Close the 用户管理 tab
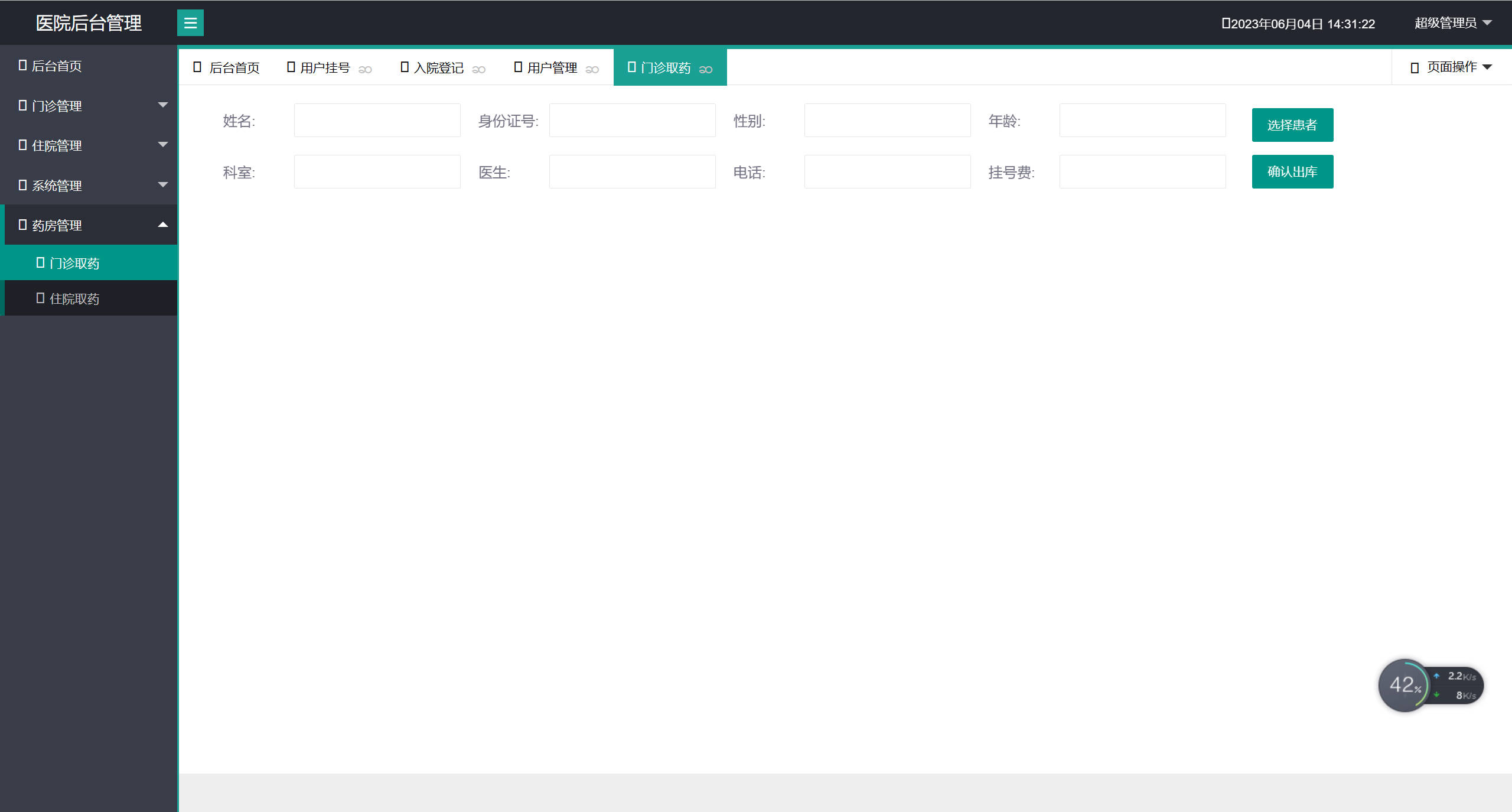This screenshot has width=1512, height=812. 593,69
